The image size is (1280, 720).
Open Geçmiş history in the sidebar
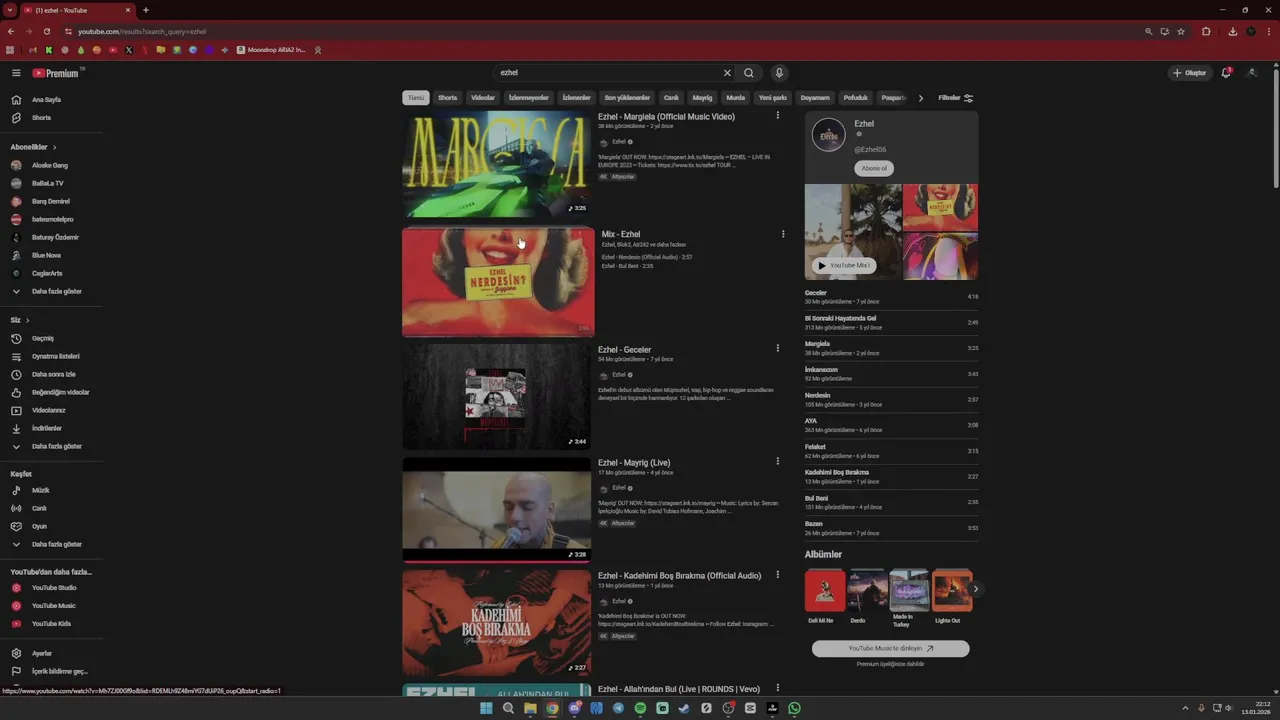click(42, 338)
